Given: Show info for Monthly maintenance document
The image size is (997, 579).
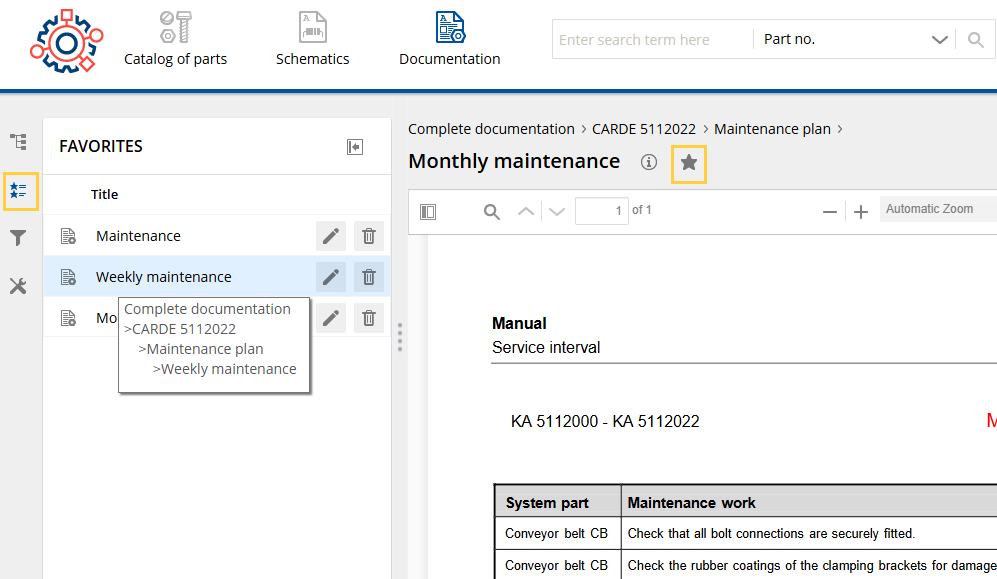Looking at the screenshot, I should click(649, 162).
